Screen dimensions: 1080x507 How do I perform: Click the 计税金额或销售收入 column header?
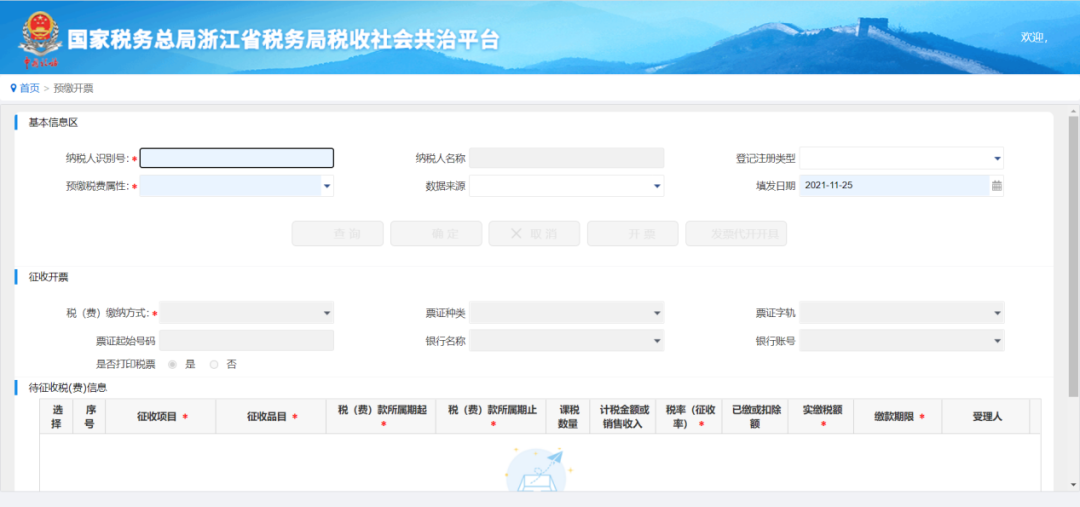623,416
